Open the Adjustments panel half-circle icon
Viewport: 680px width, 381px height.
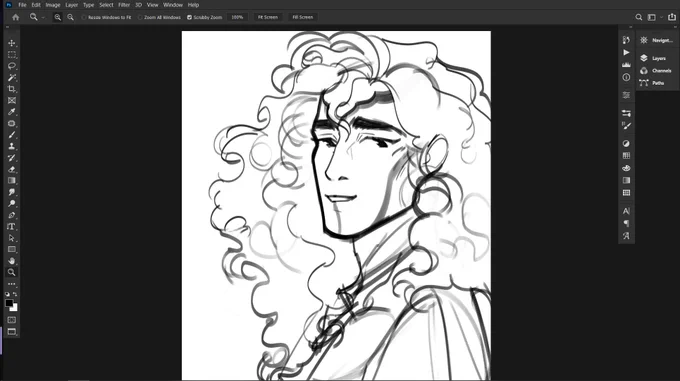coord(626,143)
